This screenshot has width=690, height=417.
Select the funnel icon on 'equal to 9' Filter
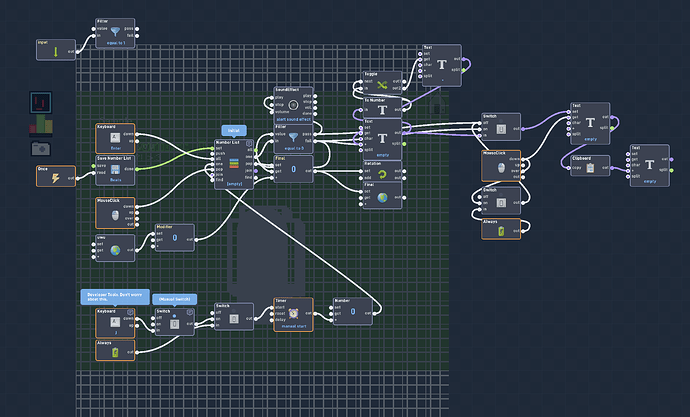[x=294, y=137]
